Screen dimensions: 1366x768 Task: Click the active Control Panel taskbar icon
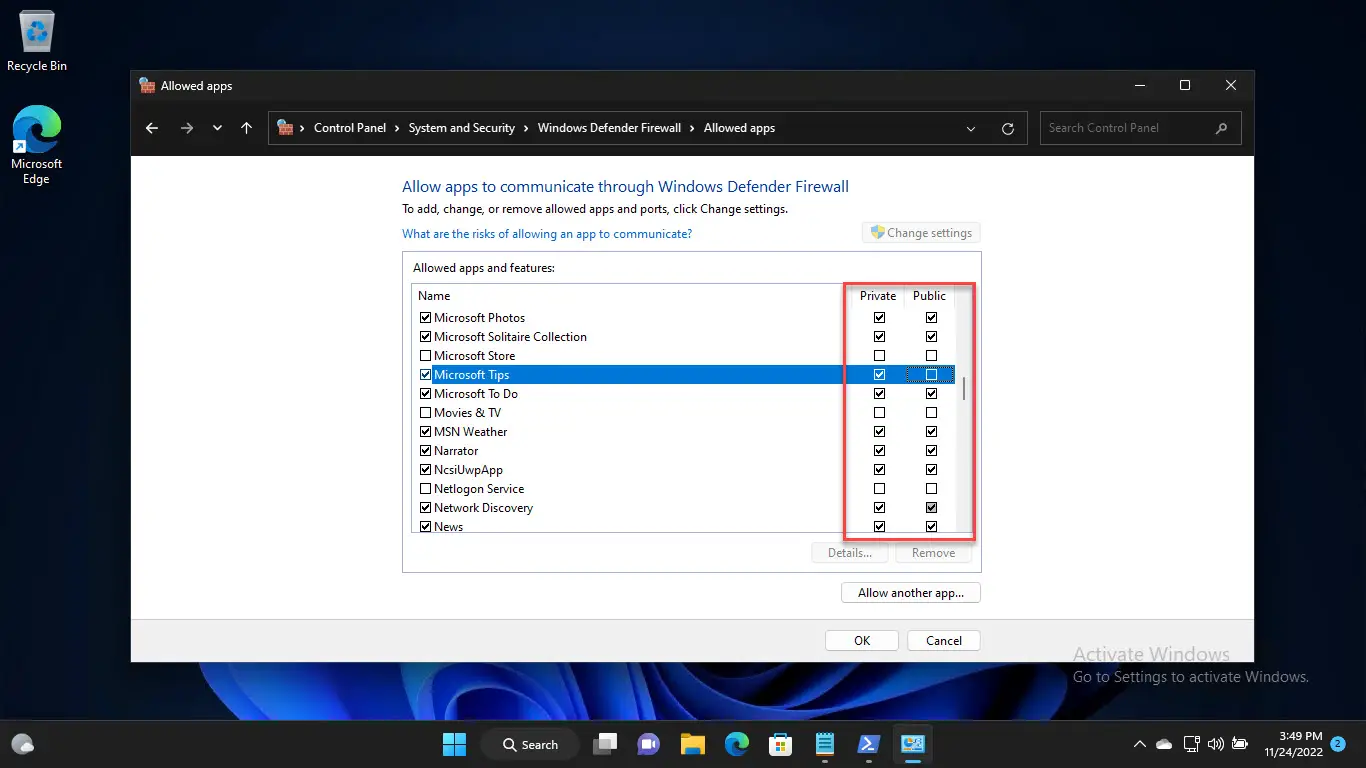[x=912, y=744]
